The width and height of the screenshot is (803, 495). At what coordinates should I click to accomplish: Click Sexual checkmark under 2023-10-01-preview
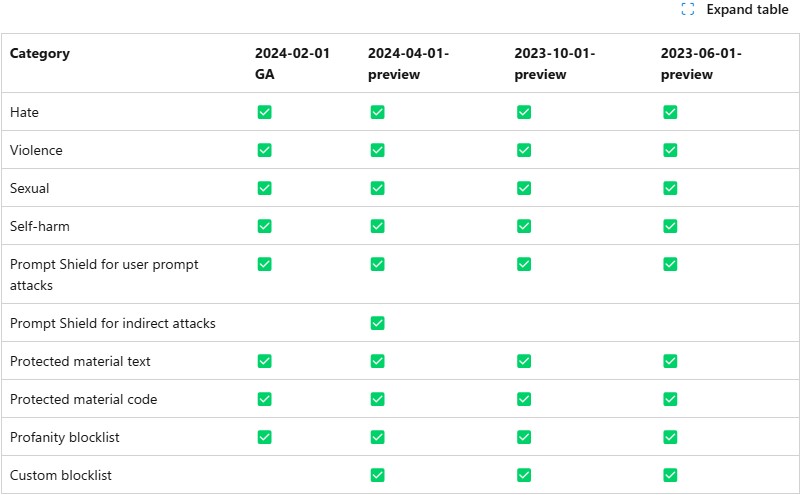(524, 188)
